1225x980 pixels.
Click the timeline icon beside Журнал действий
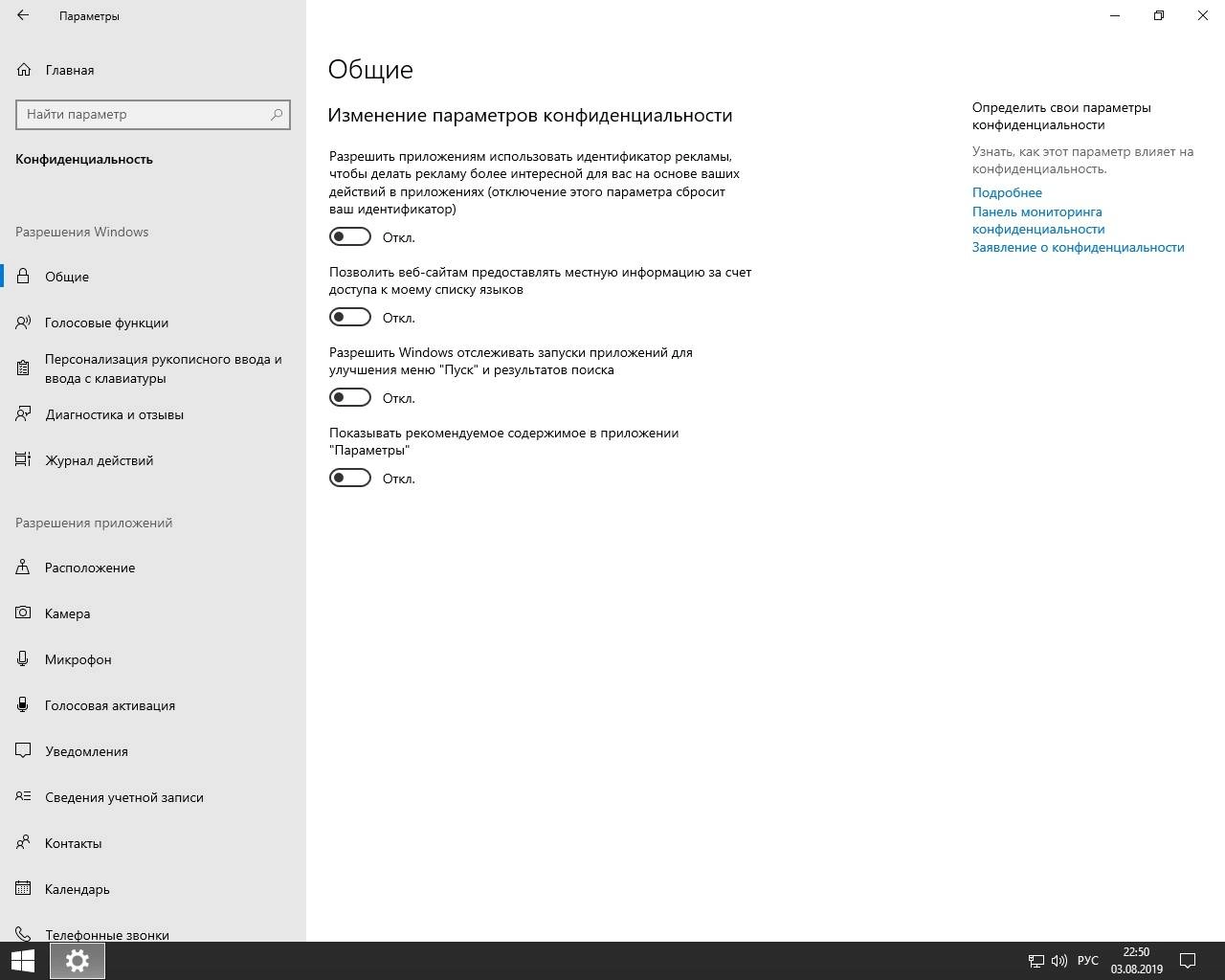pyautogui.click(x=23, y=460)
